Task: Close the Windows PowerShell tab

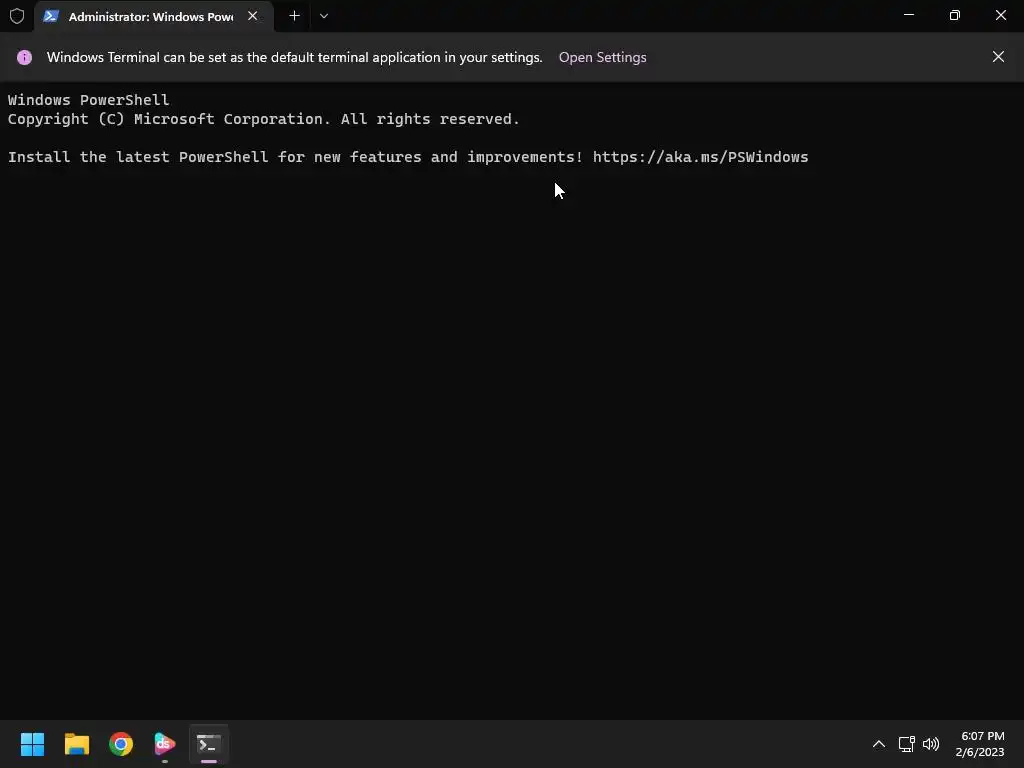Action: (x=253, y=16)
